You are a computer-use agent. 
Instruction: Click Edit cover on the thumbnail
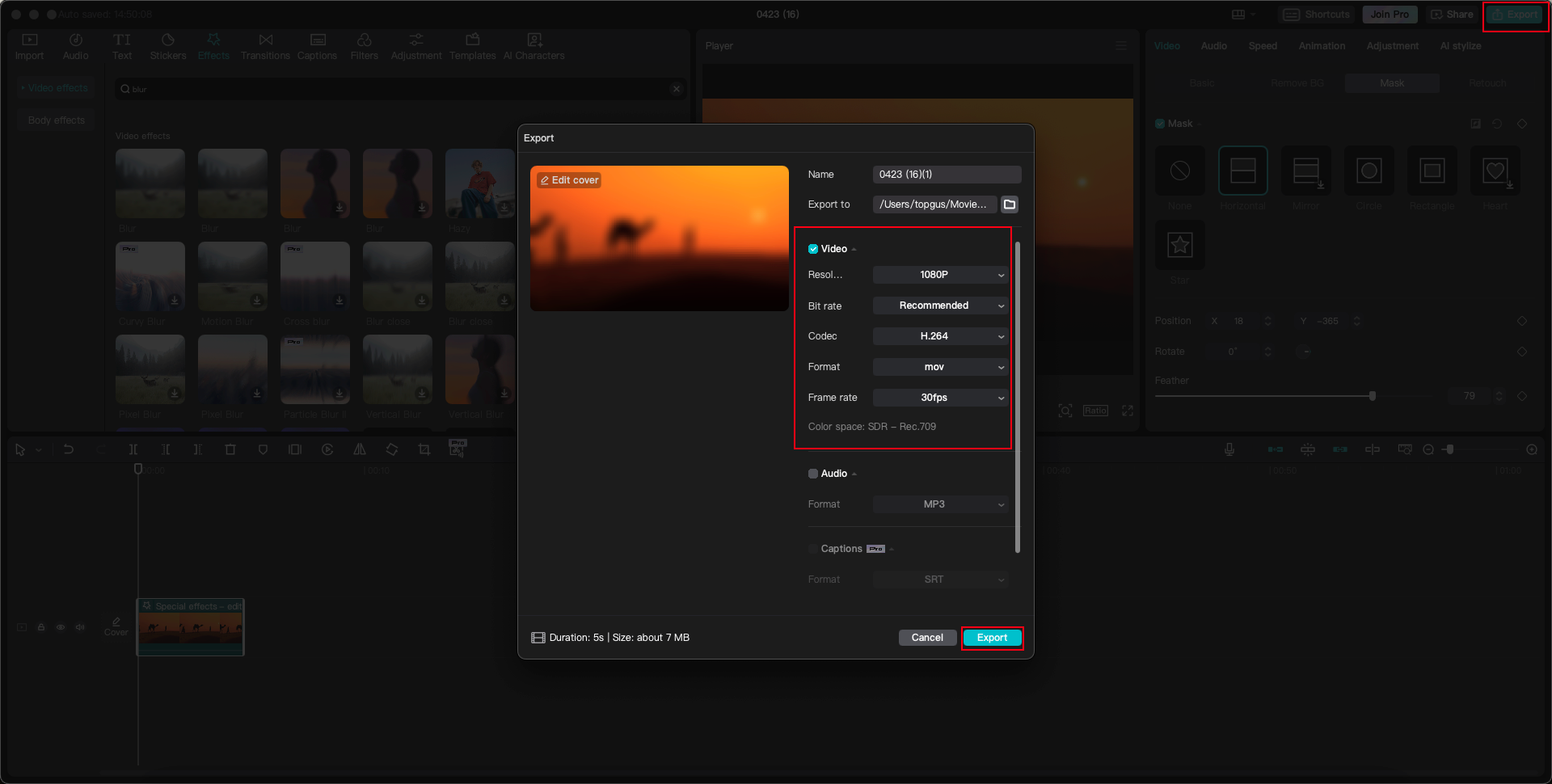[569, 180]
